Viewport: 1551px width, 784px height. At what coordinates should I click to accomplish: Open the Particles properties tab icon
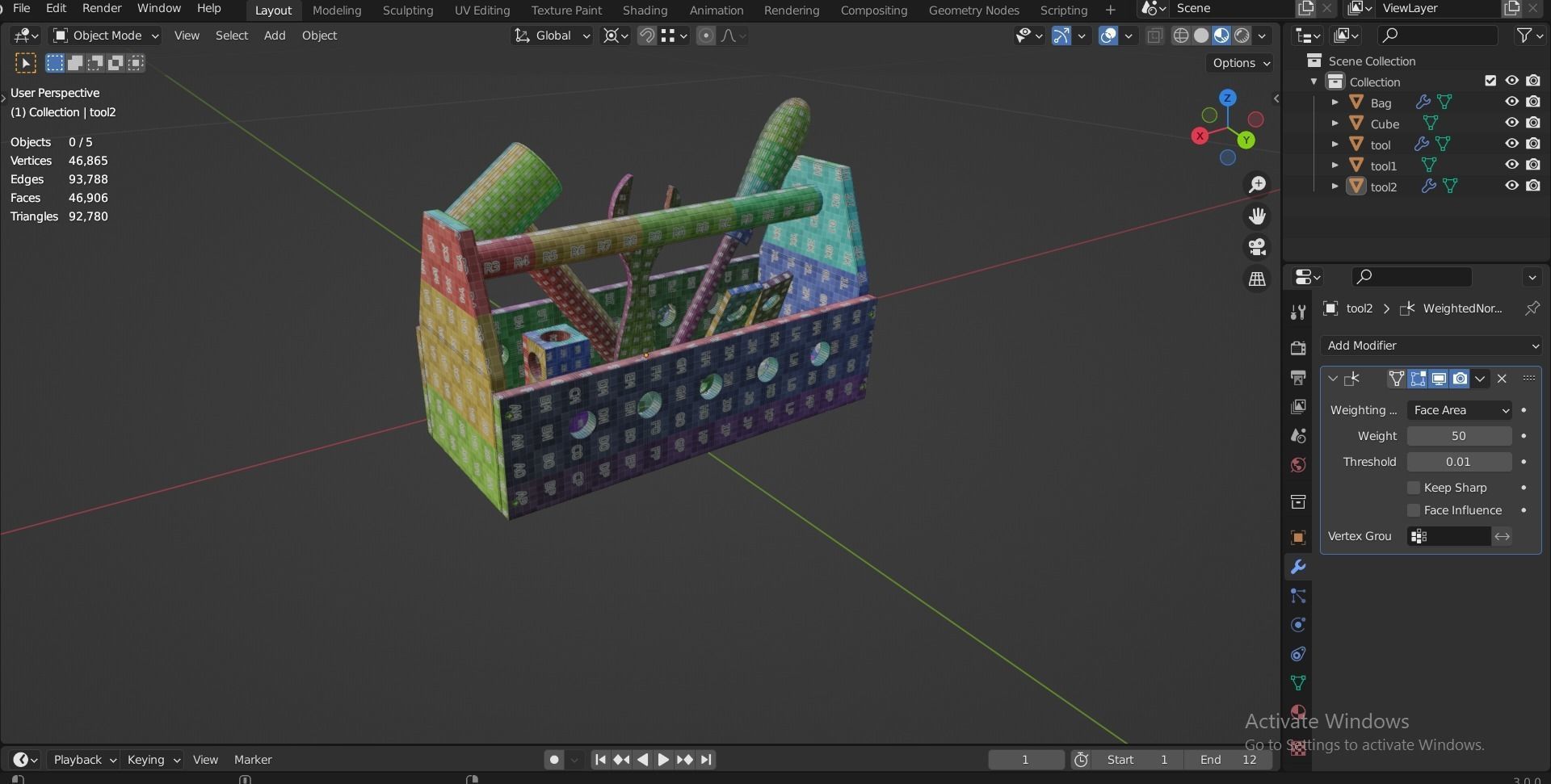[1298, 596]
